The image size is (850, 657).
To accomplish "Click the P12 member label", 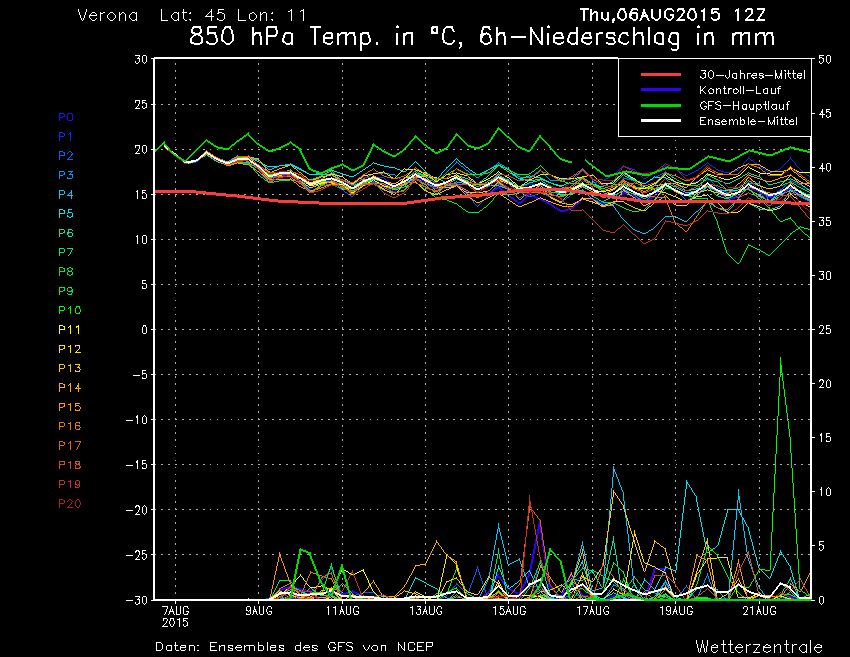I will click(x=69, y=349).
